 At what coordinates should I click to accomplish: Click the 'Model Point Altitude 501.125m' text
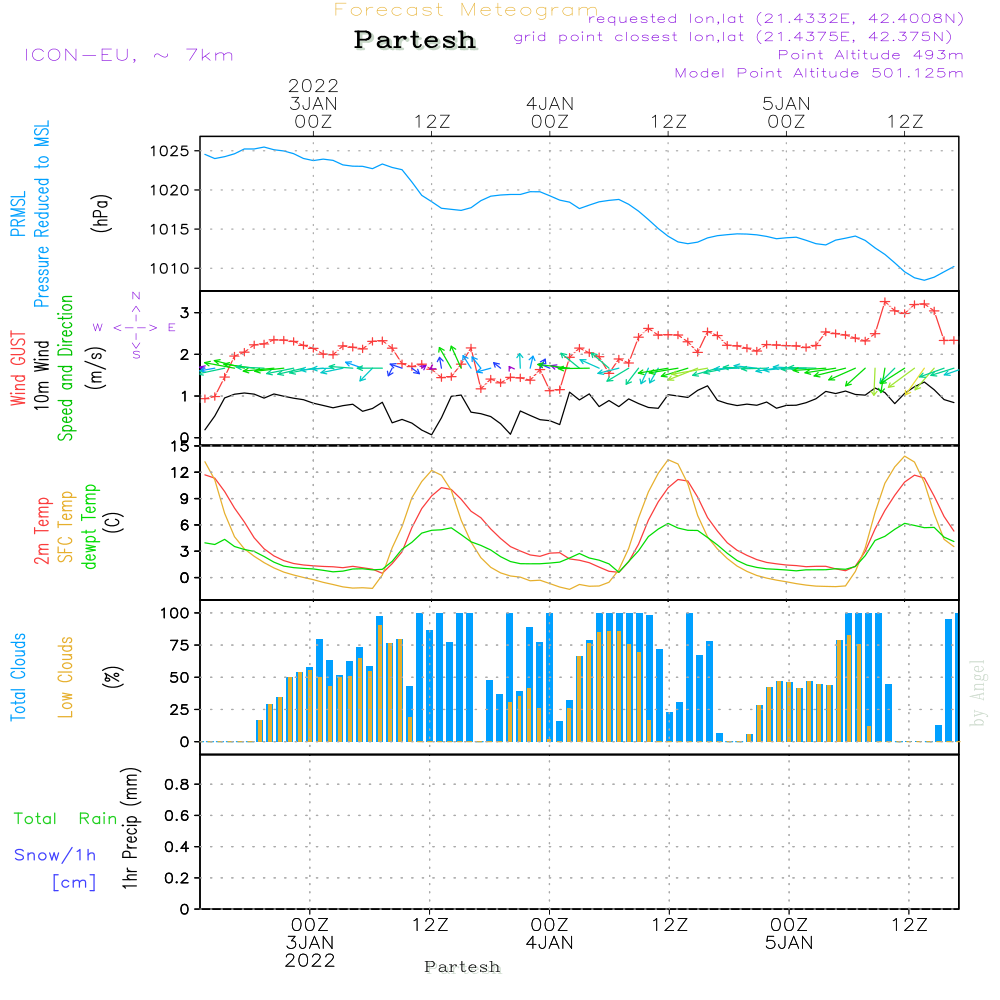[819, 73]
